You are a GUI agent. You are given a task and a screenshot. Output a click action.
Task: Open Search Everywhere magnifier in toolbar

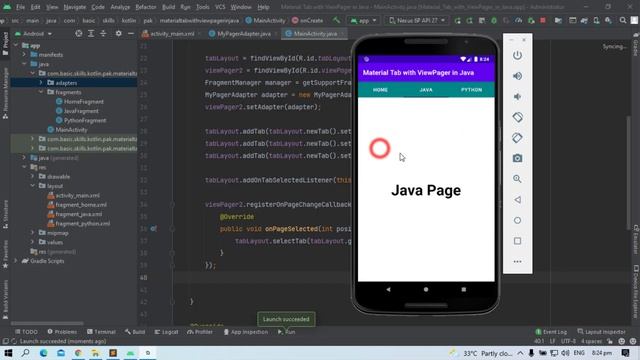click(623, 20)
